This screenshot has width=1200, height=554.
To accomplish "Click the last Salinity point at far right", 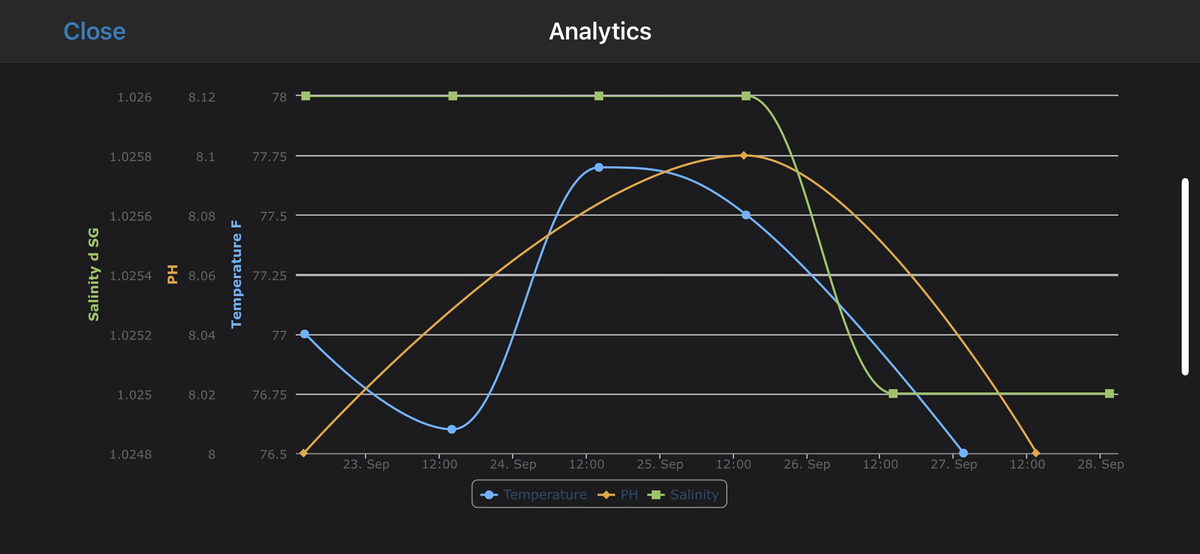I will tap(1110, 394).
